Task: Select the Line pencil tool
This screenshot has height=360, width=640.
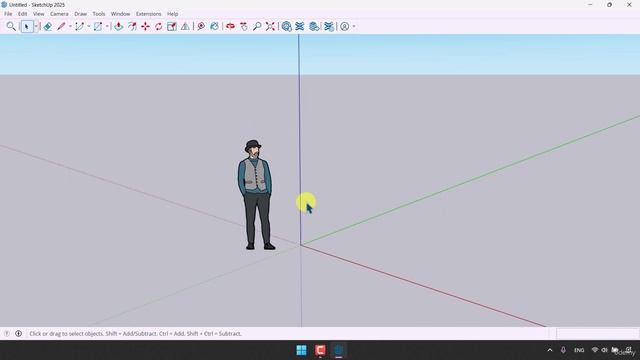Action: click(61, 27)
